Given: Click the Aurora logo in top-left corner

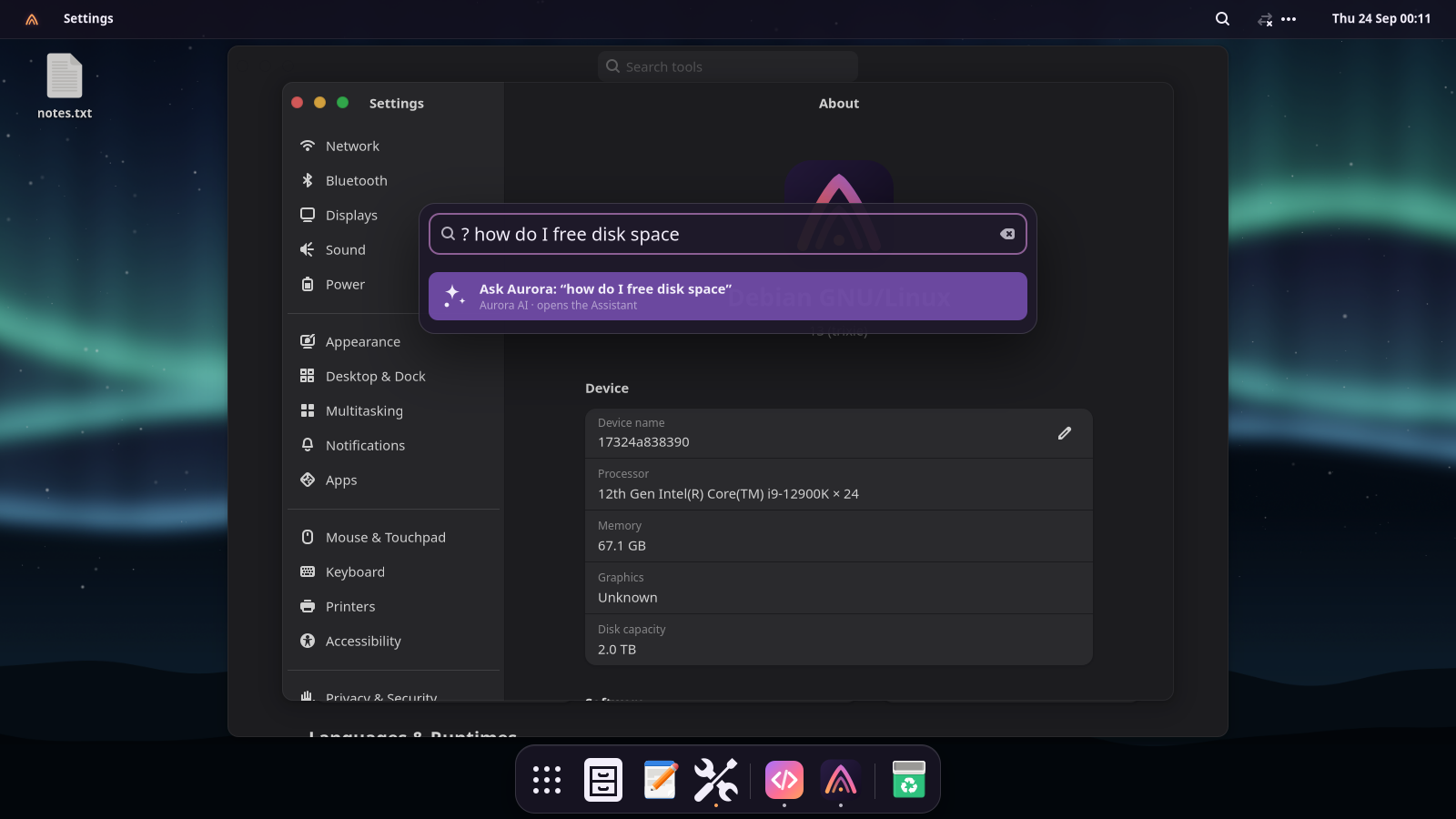Looking at the screenshot, I should click(x=32, y=19).
